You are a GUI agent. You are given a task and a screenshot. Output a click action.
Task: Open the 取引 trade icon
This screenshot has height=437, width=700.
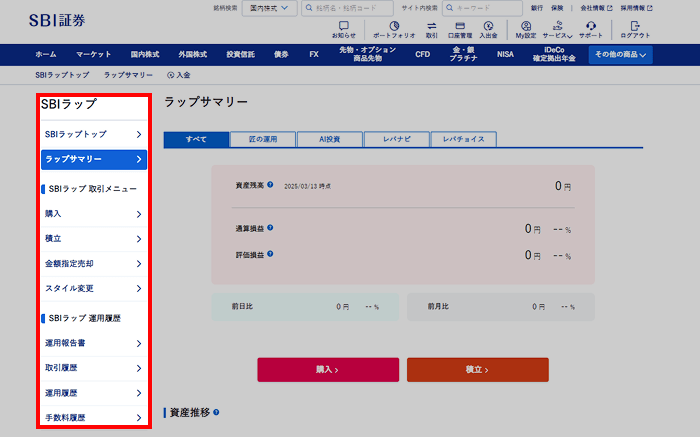[x=431, y=29]
